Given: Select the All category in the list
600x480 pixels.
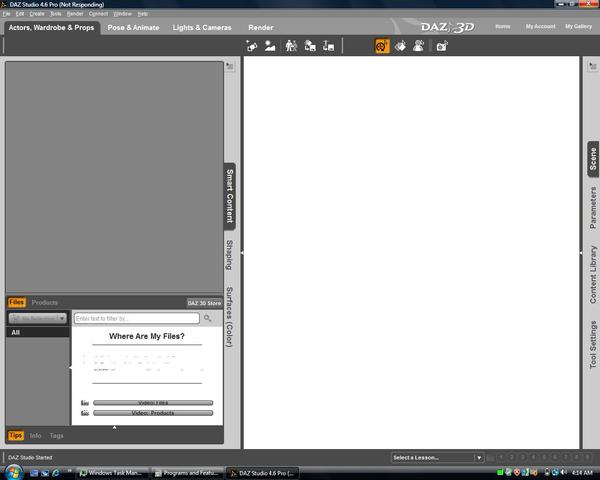Looking at the screenshot, I should (x=38, y=332).
